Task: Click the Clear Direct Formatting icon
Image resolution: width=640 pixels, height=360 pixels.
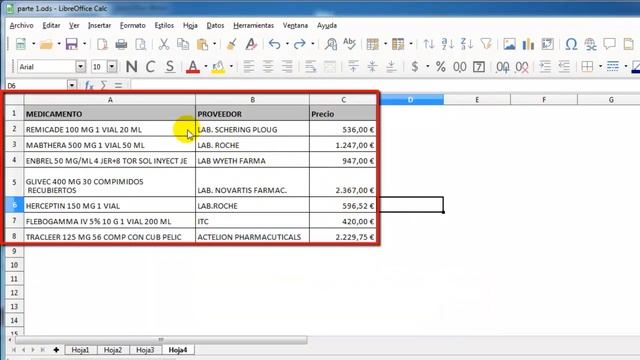Action: [x=251, y=44]
